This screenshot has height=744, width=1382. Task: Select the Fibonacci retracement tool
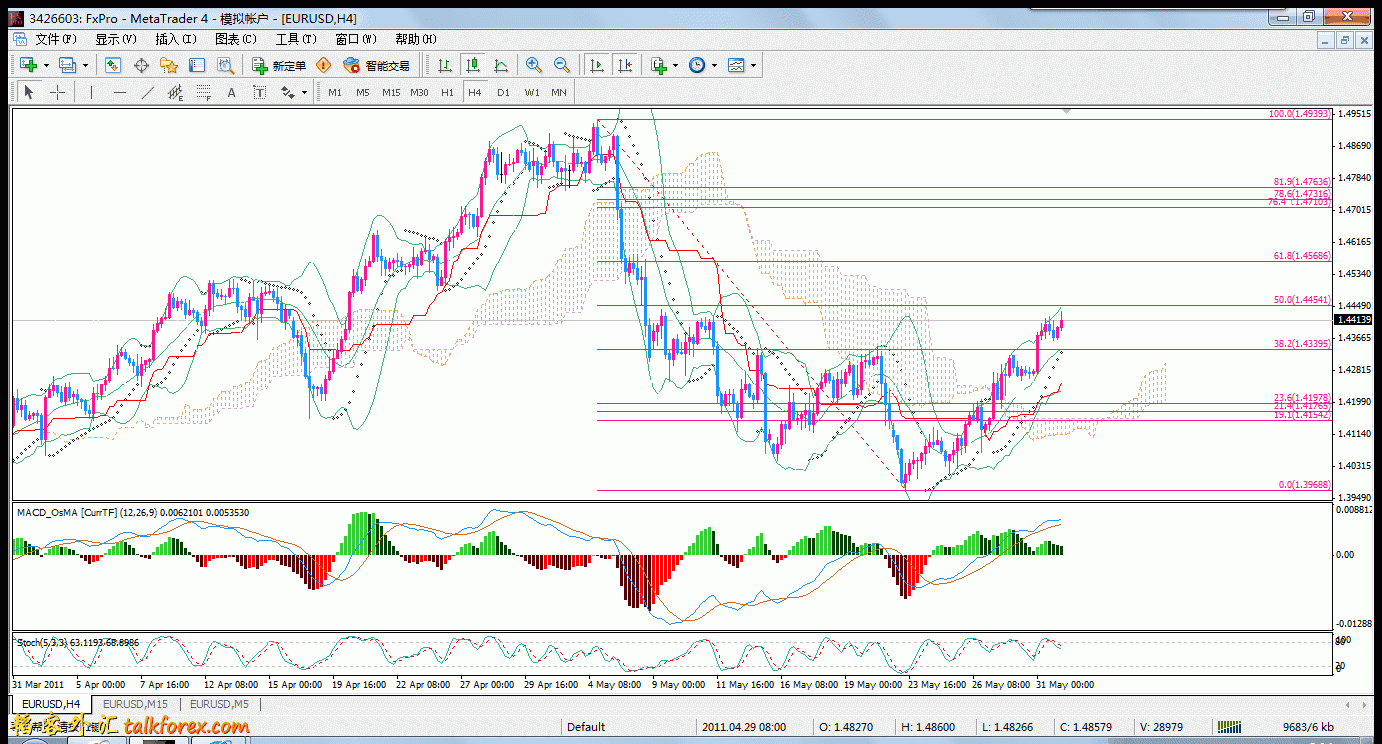(204, 92)
